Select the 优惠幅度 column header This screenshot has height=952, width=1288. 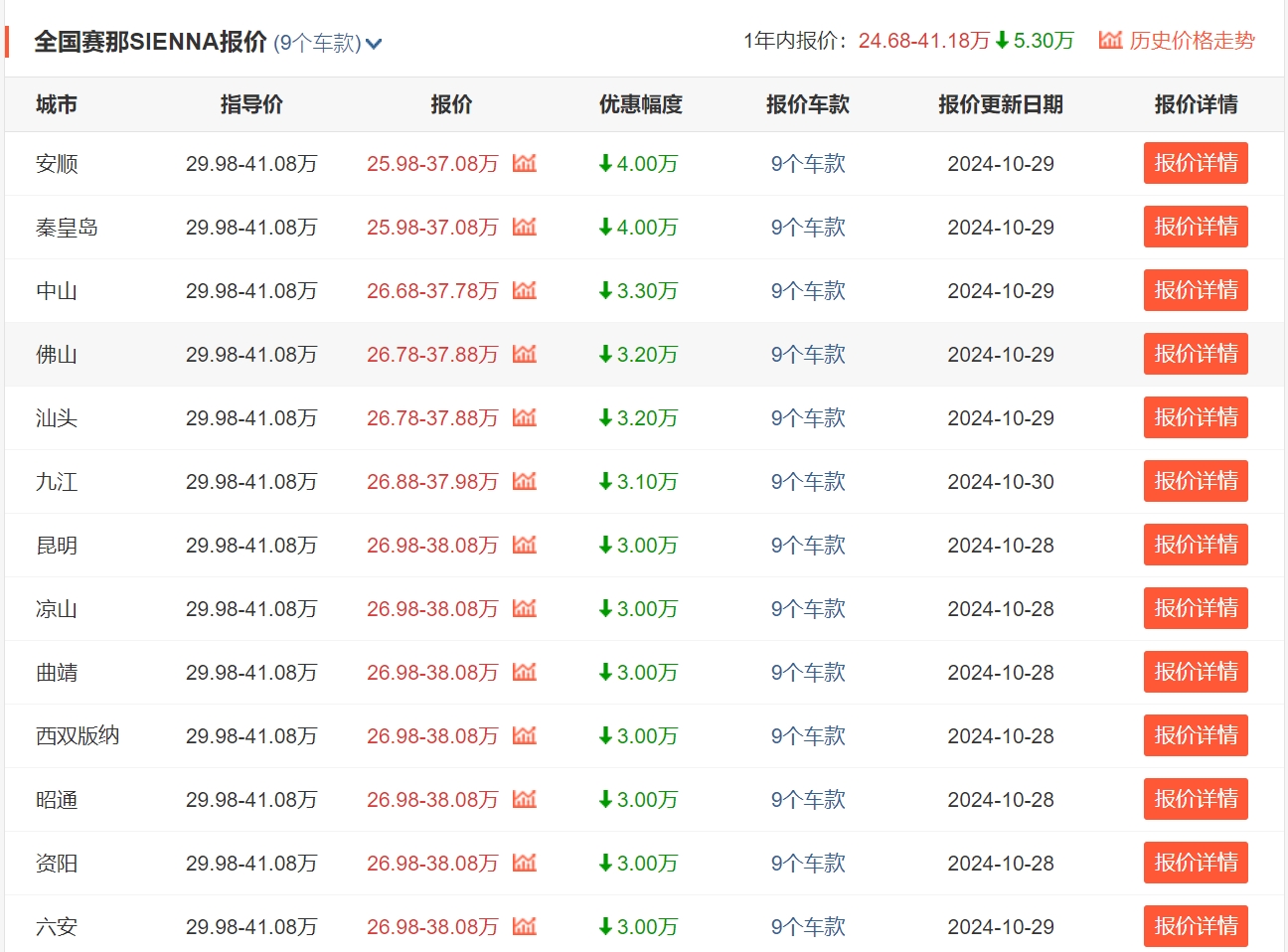point(641,104)
